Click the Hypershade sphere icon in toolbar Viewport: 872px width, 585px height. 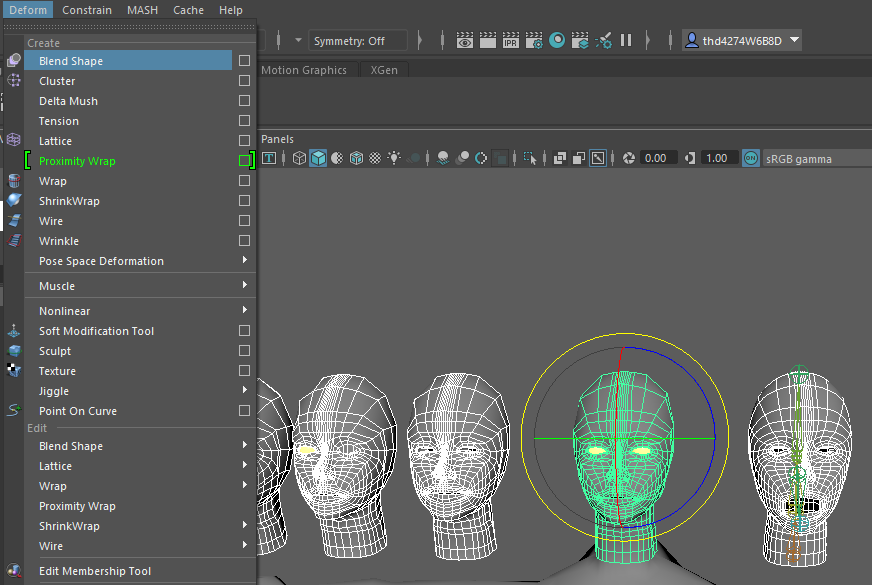click(x=557, y=41)
